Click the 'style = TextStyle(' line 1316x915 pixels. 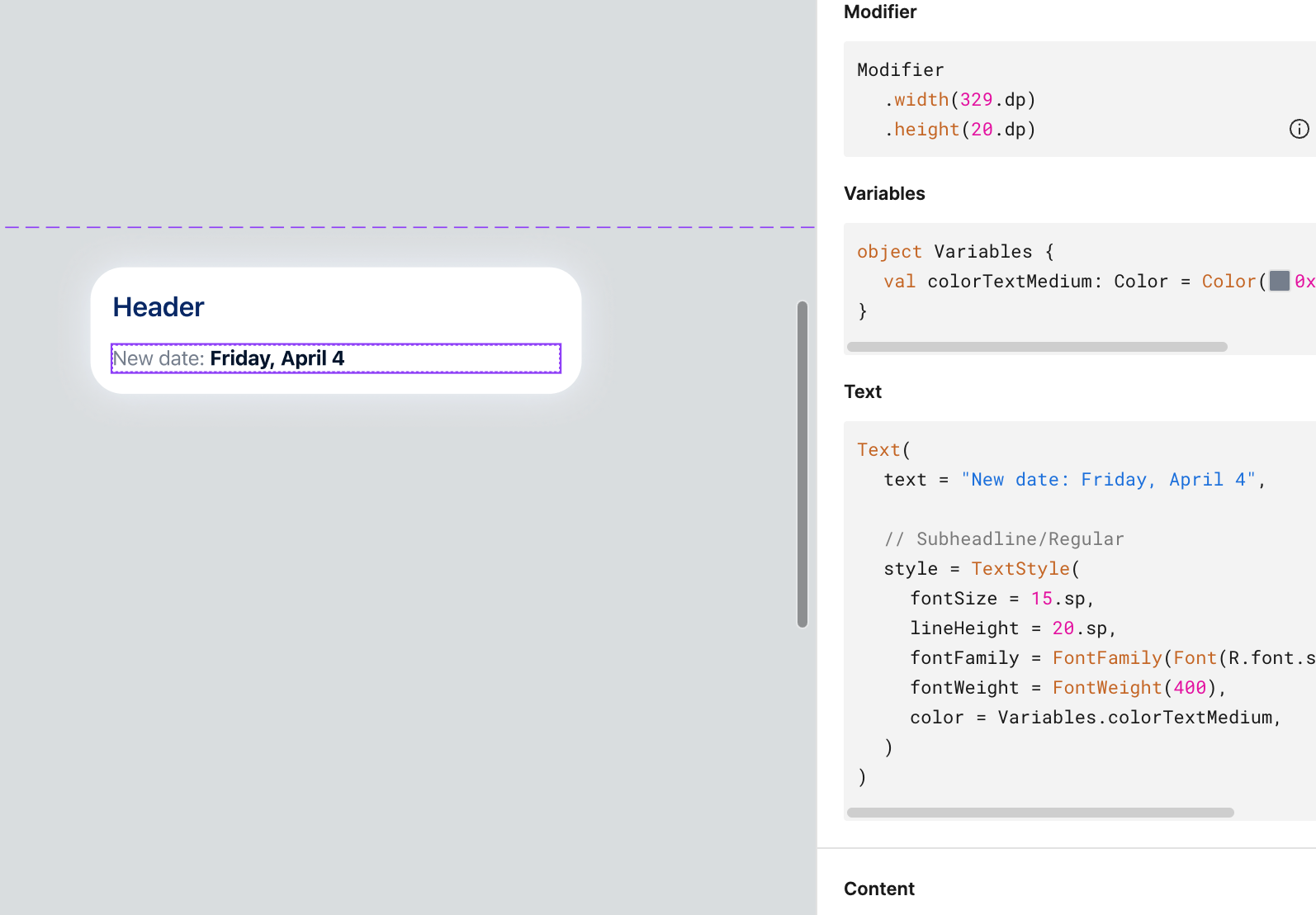coord(982,569)
